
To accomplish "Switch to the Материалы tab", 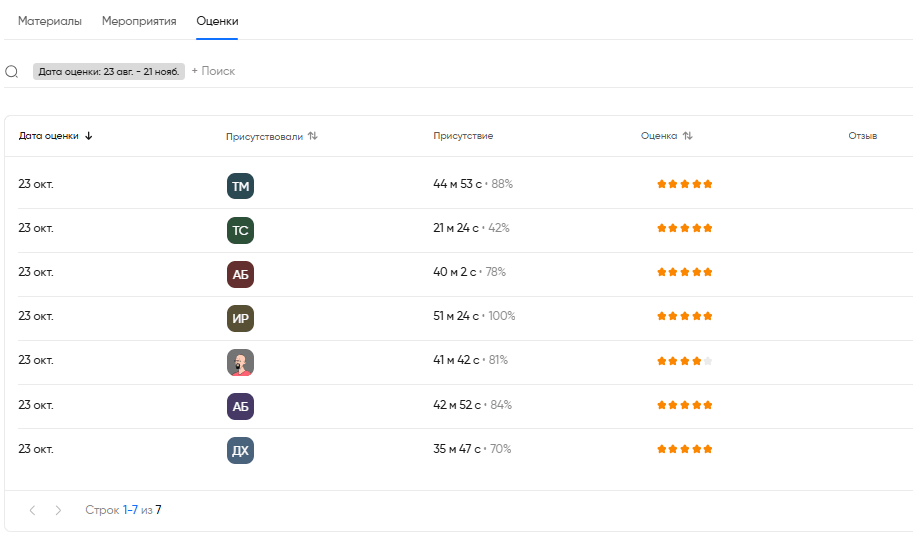I will click(50, 21).
